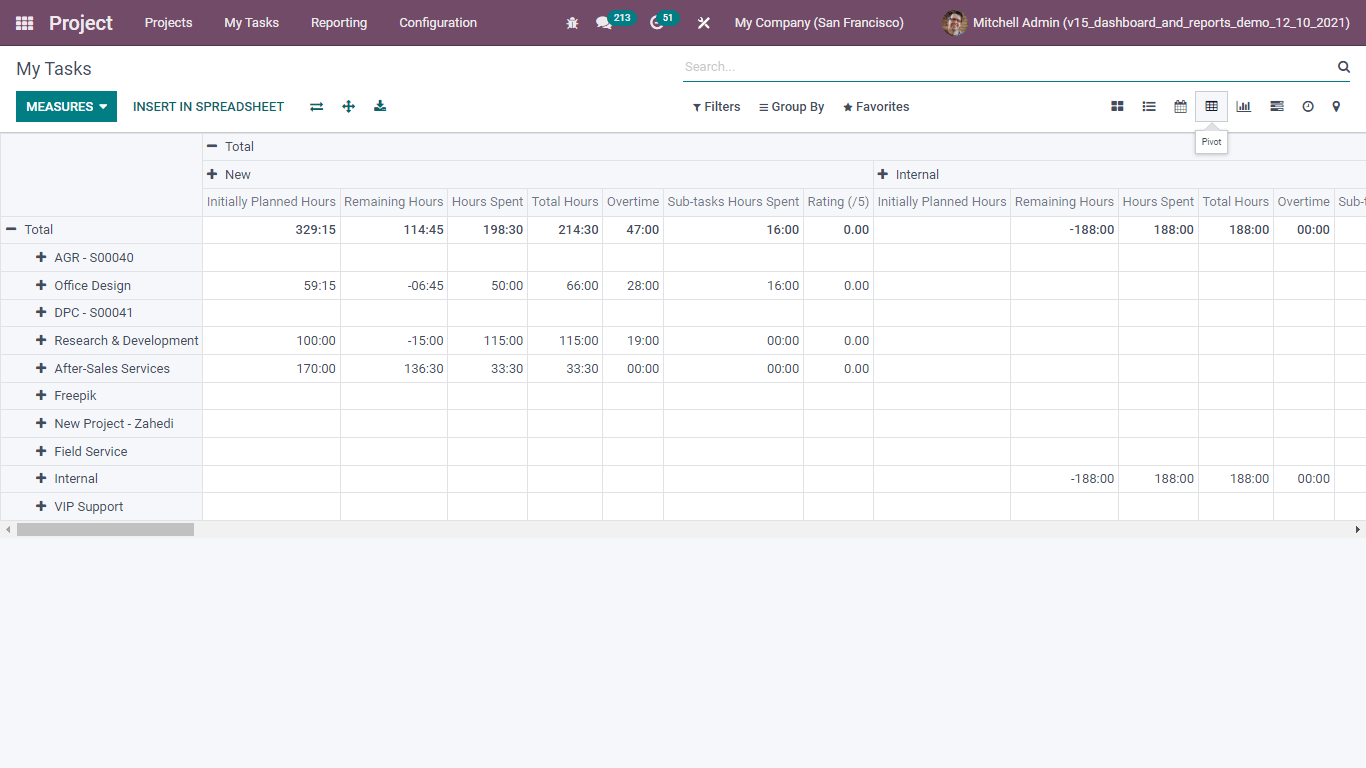Sort by Remaining Hours under New
Screen dimensions: 1366x768
[x=394, y=202]
